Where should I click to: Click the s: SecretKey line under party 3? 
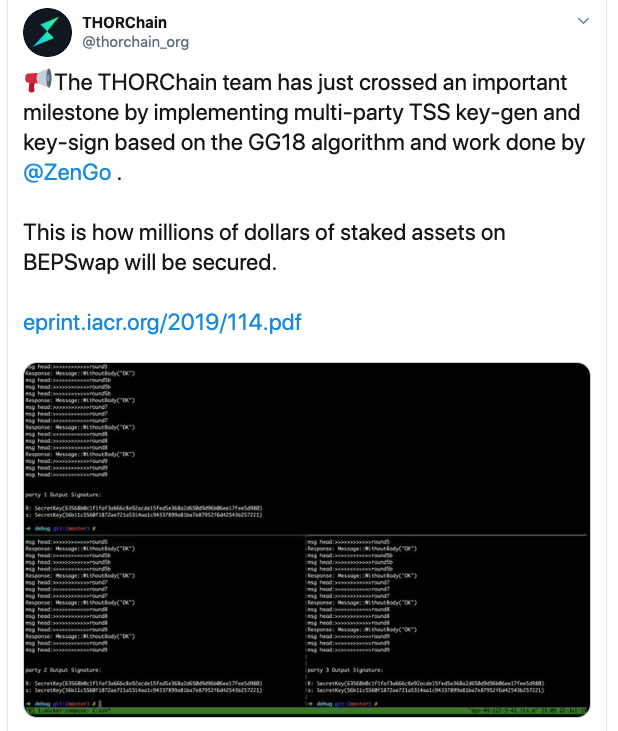pos(426,690)
